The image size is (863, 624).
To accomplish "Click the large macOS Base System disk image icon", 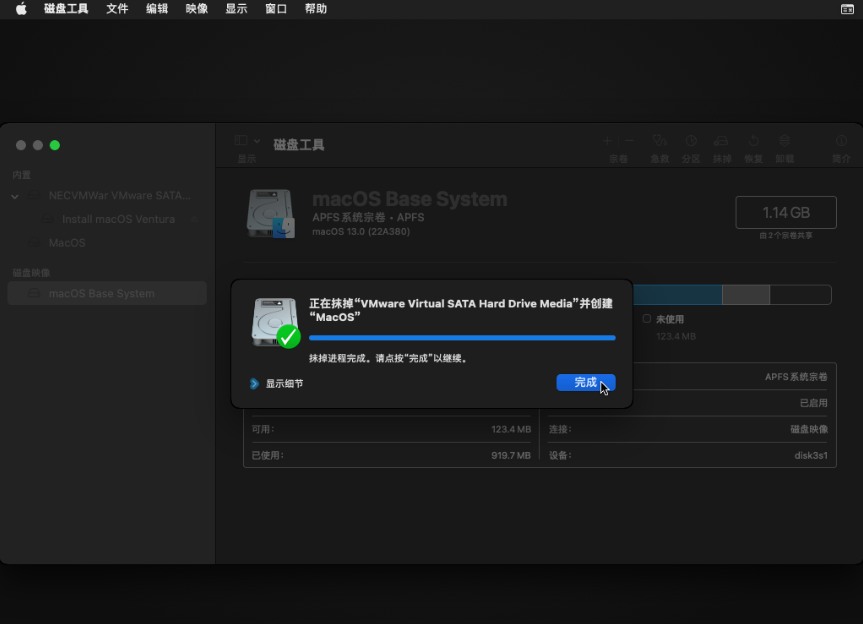I will click(x=271, y=214).
